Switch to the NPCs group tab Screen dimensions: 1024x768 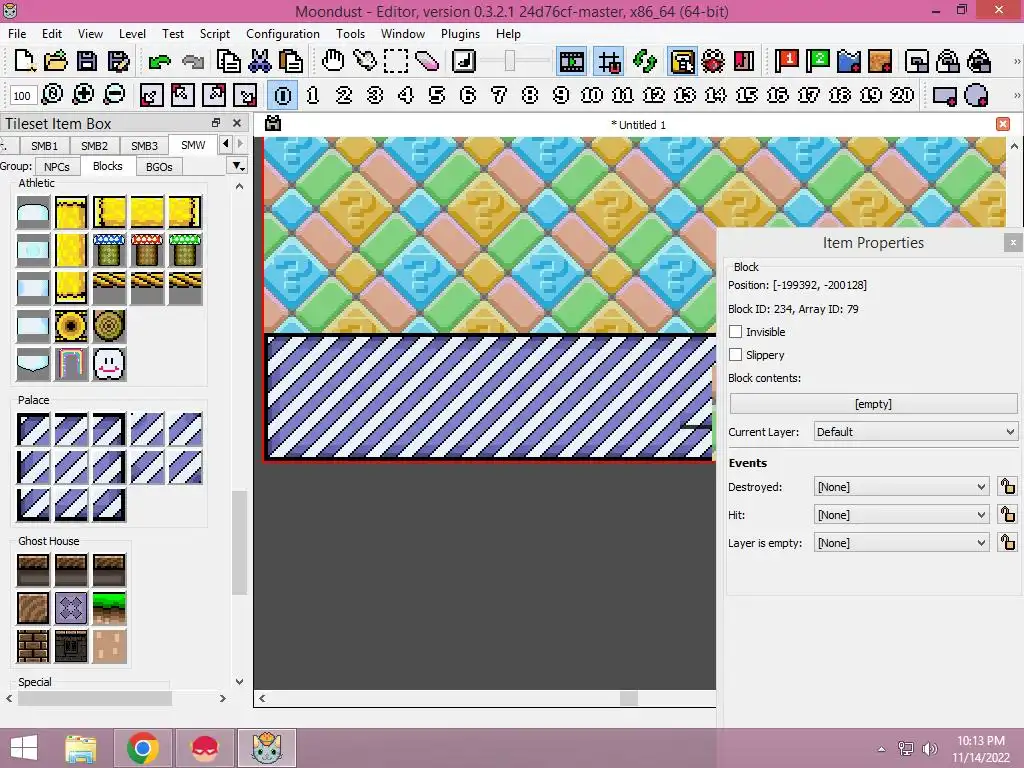point(57,167)
